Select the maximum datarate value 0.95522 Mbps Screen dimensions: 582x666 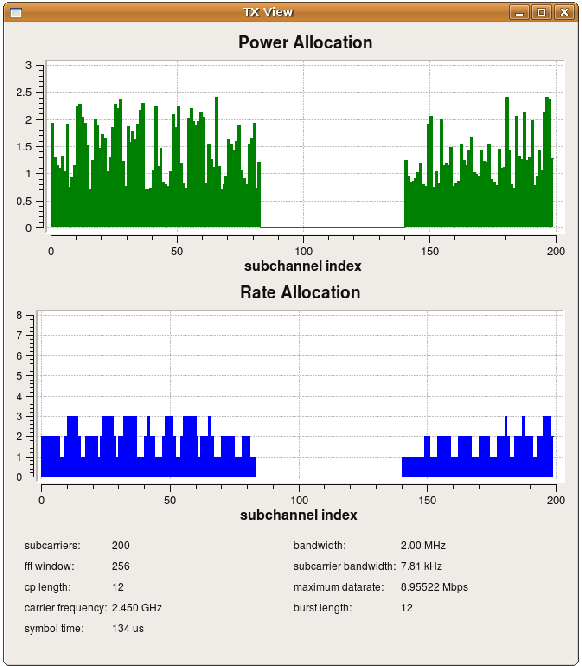[434, 587]
